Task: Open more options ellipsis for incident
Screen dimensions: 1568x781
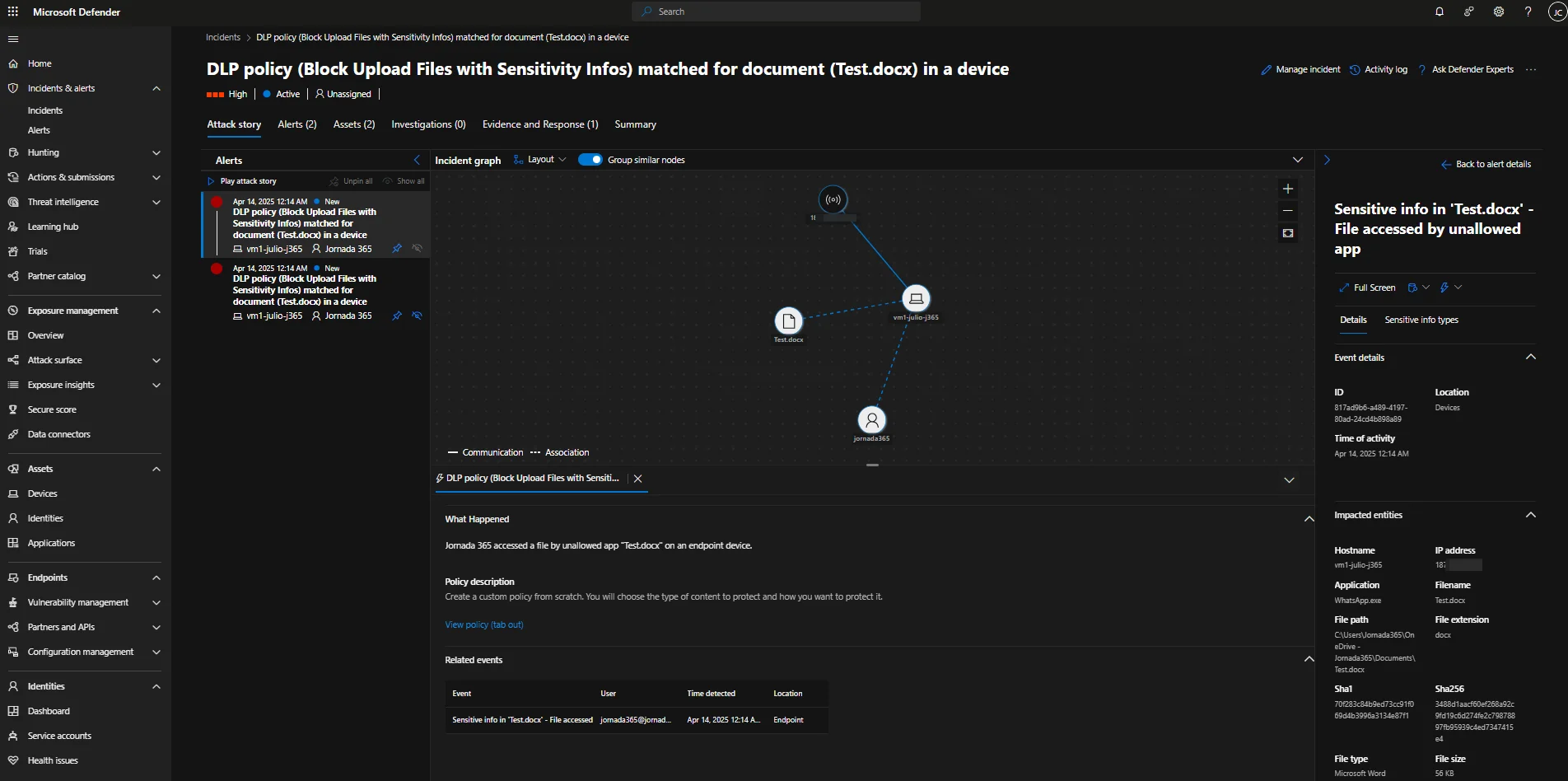Action: pos(1531,69)
